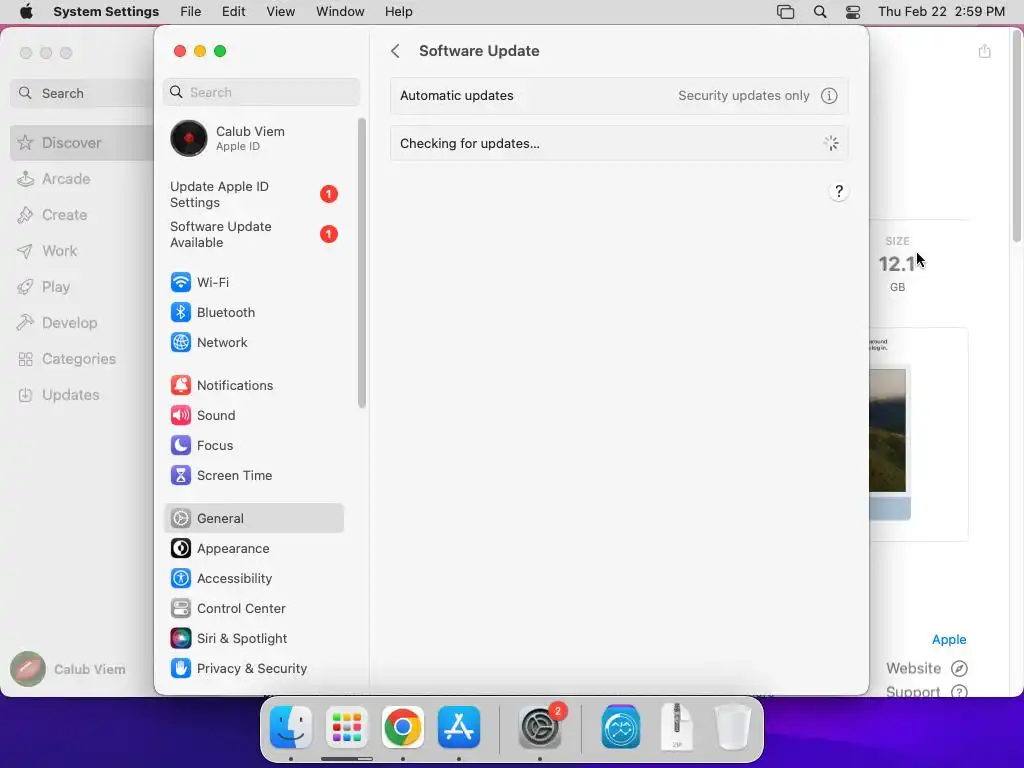Select Network in the settings sidebar
The height and width of the screenshot is (768, 1024).
coord(253,342)
